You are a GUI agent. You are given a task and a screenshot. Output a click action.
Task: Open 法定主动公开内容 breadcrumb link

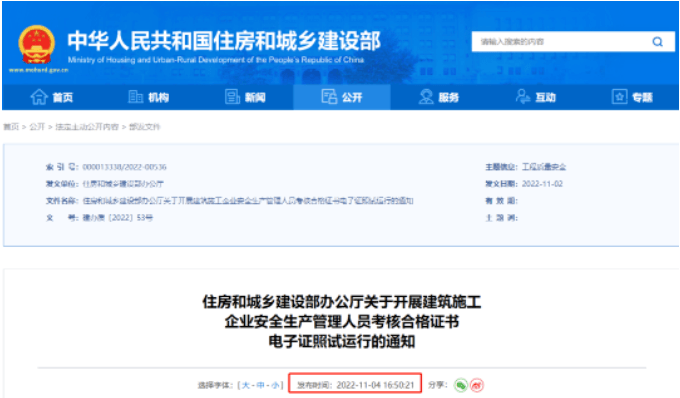[87, 127]
